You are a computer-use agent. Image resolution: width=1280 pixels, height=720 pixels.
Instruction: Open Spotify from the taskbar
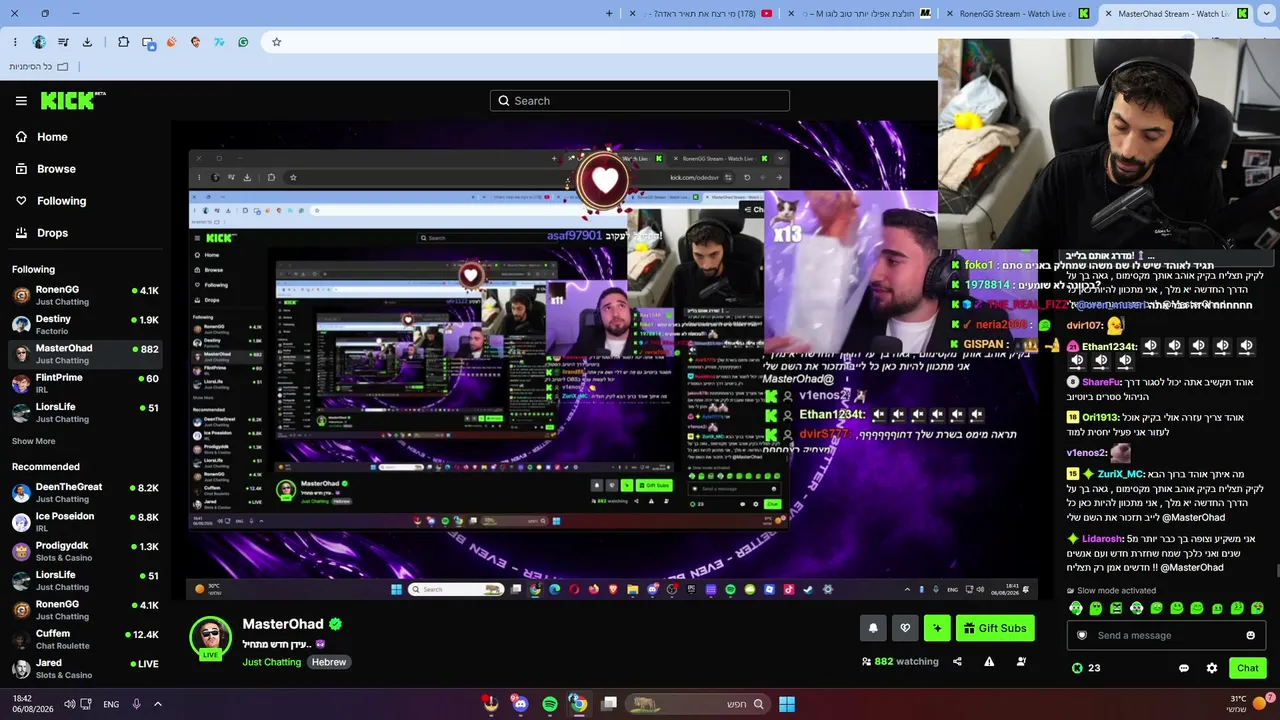[x=550, y=704]
